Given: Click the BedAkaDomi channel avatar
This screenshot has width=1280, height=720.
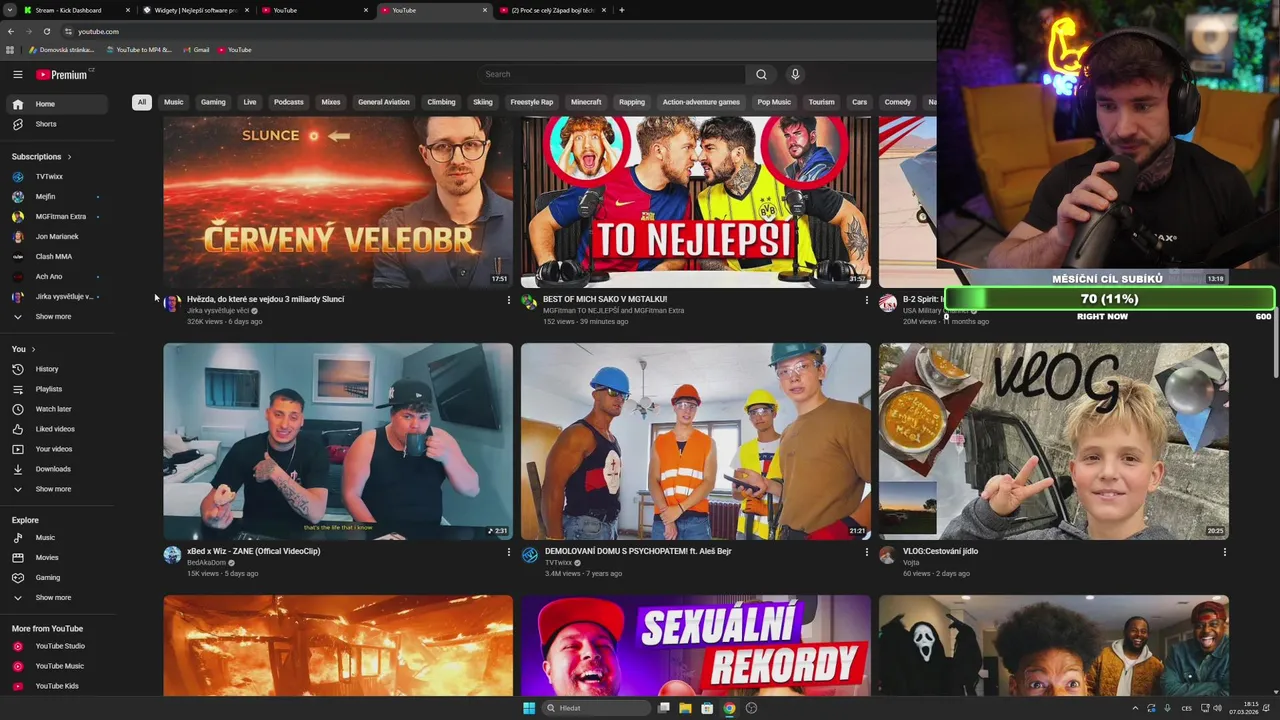Looking at the screenshot, I should pos(172,555).
